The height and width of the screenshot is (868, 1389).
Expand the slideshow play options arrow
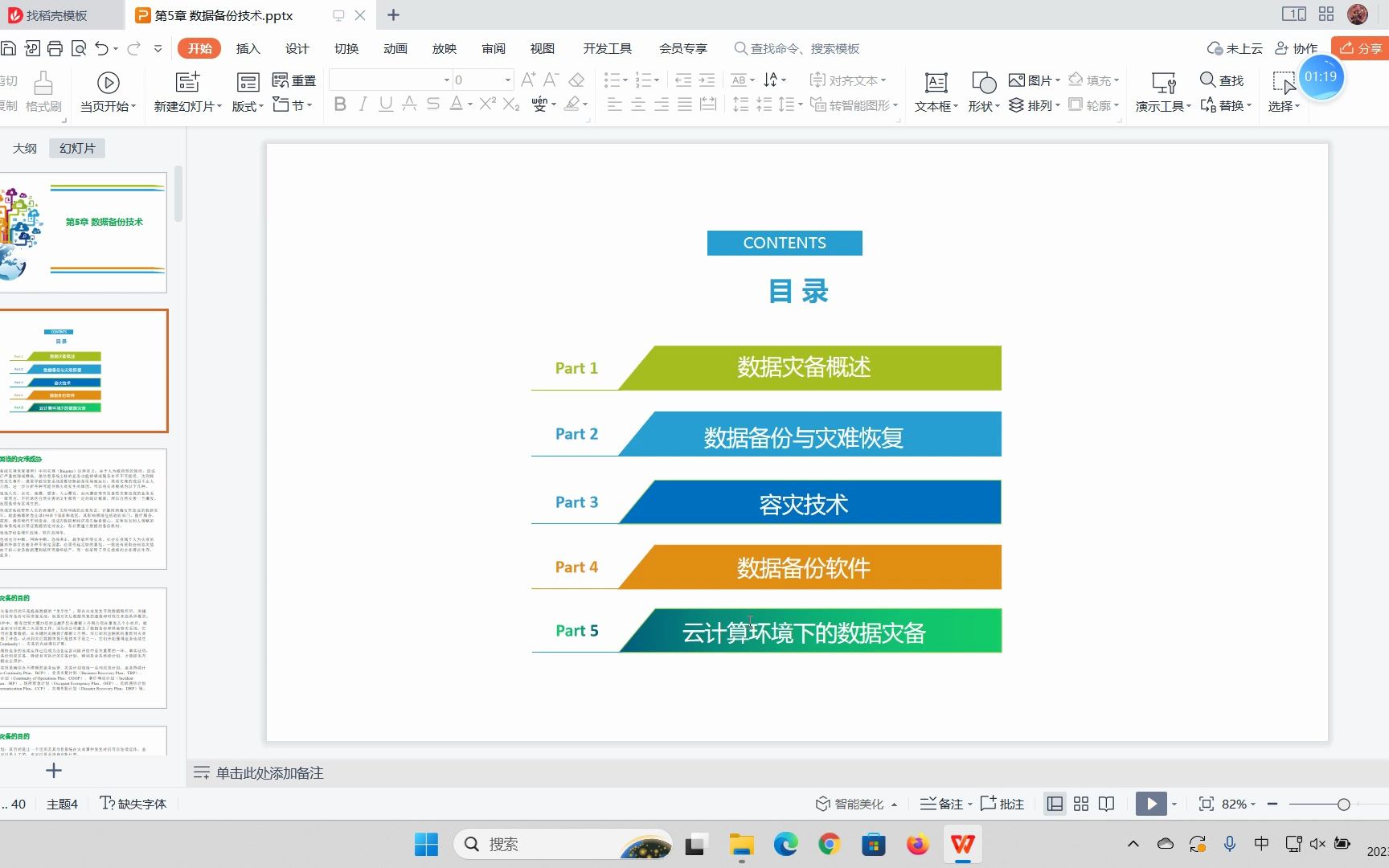point(1174,805)
